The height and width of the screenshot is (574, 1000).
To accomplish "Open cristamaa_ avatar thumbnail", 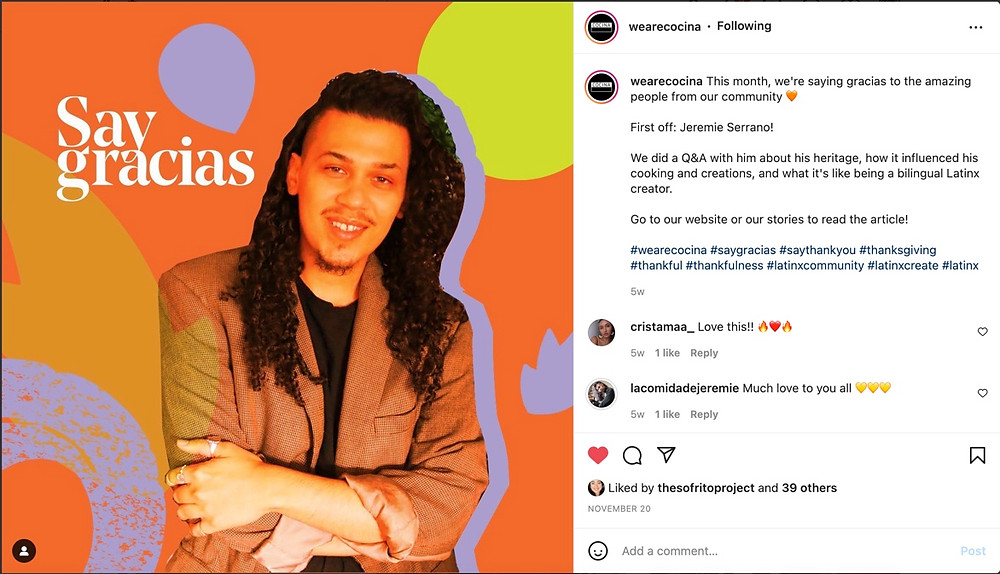I will pos(601,332).
